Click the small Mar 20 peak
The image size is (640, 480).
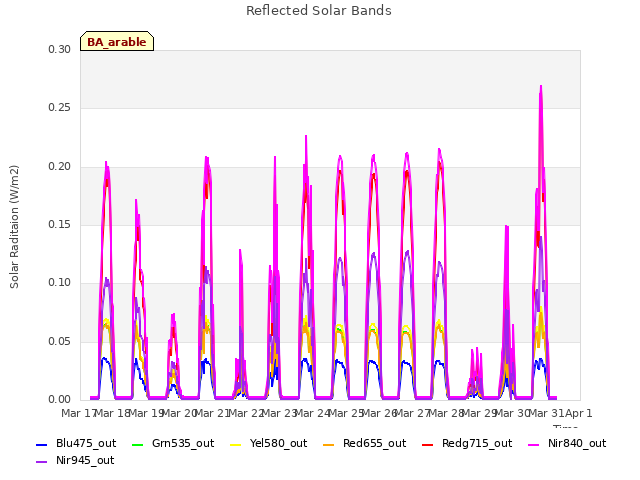coord(173,314)
